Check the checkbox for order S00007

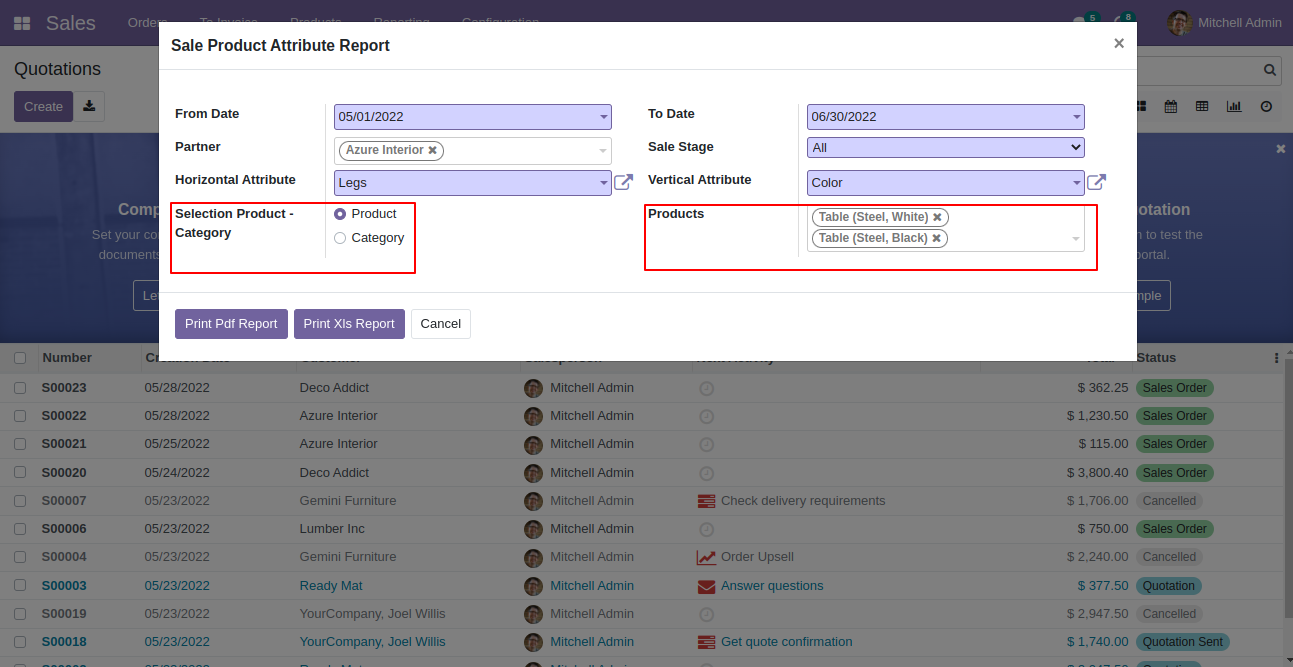coord(20,501)
